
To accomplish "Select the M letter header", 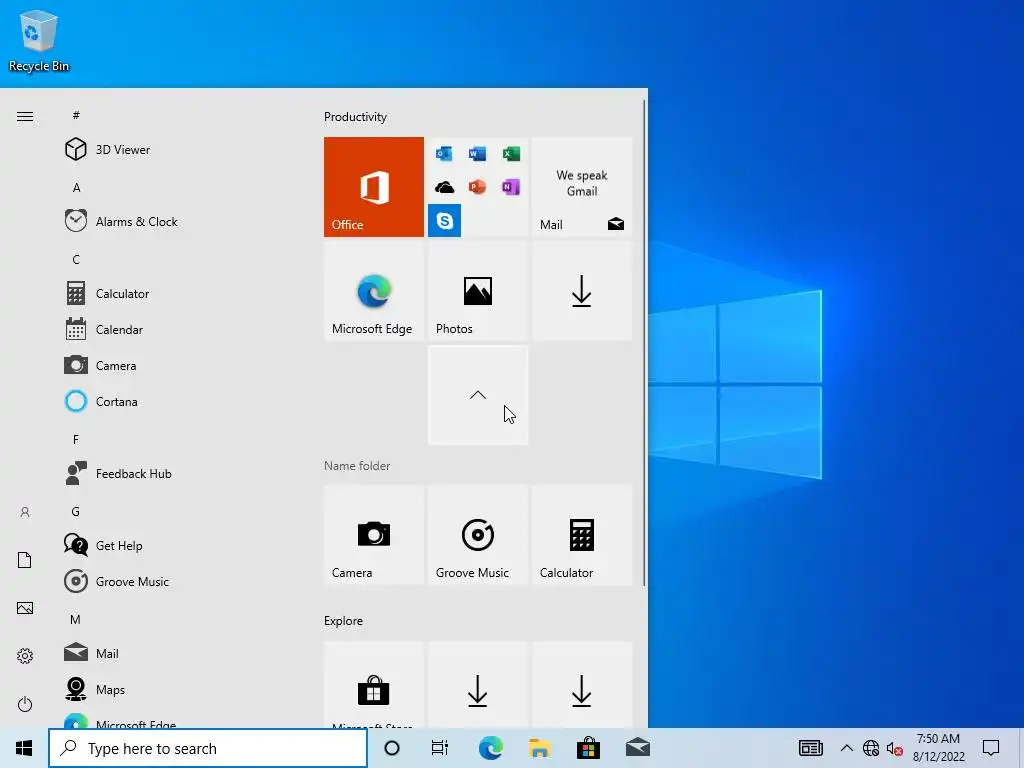I will (76, 619).
